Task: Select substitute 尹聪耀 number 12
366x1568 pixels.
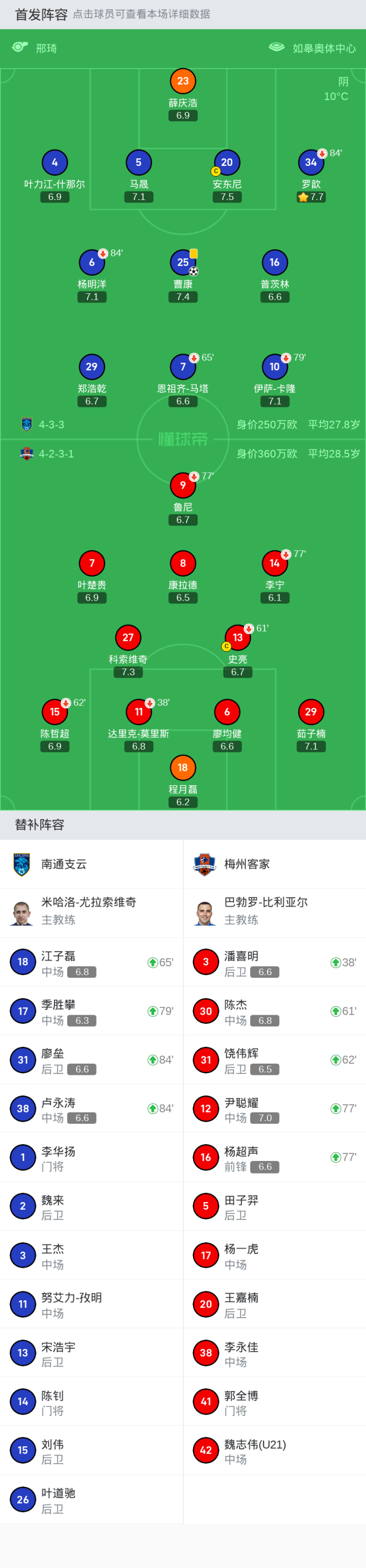Action: point(206,1108)
